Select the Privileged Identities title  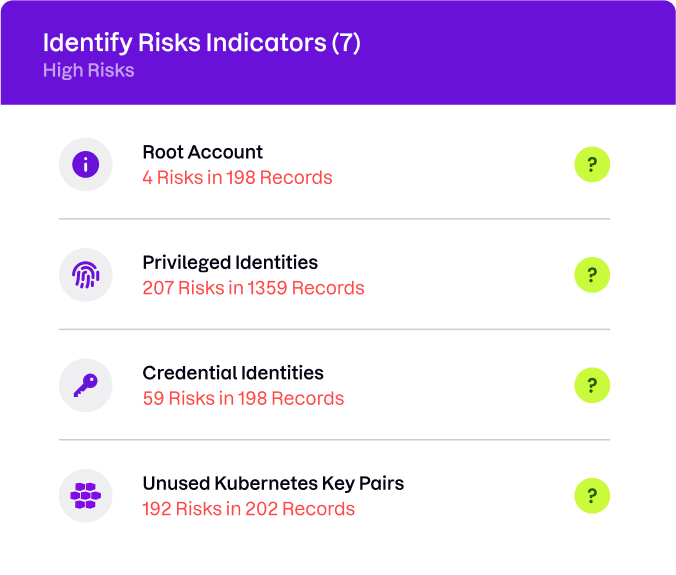click(x=230, y=262)
